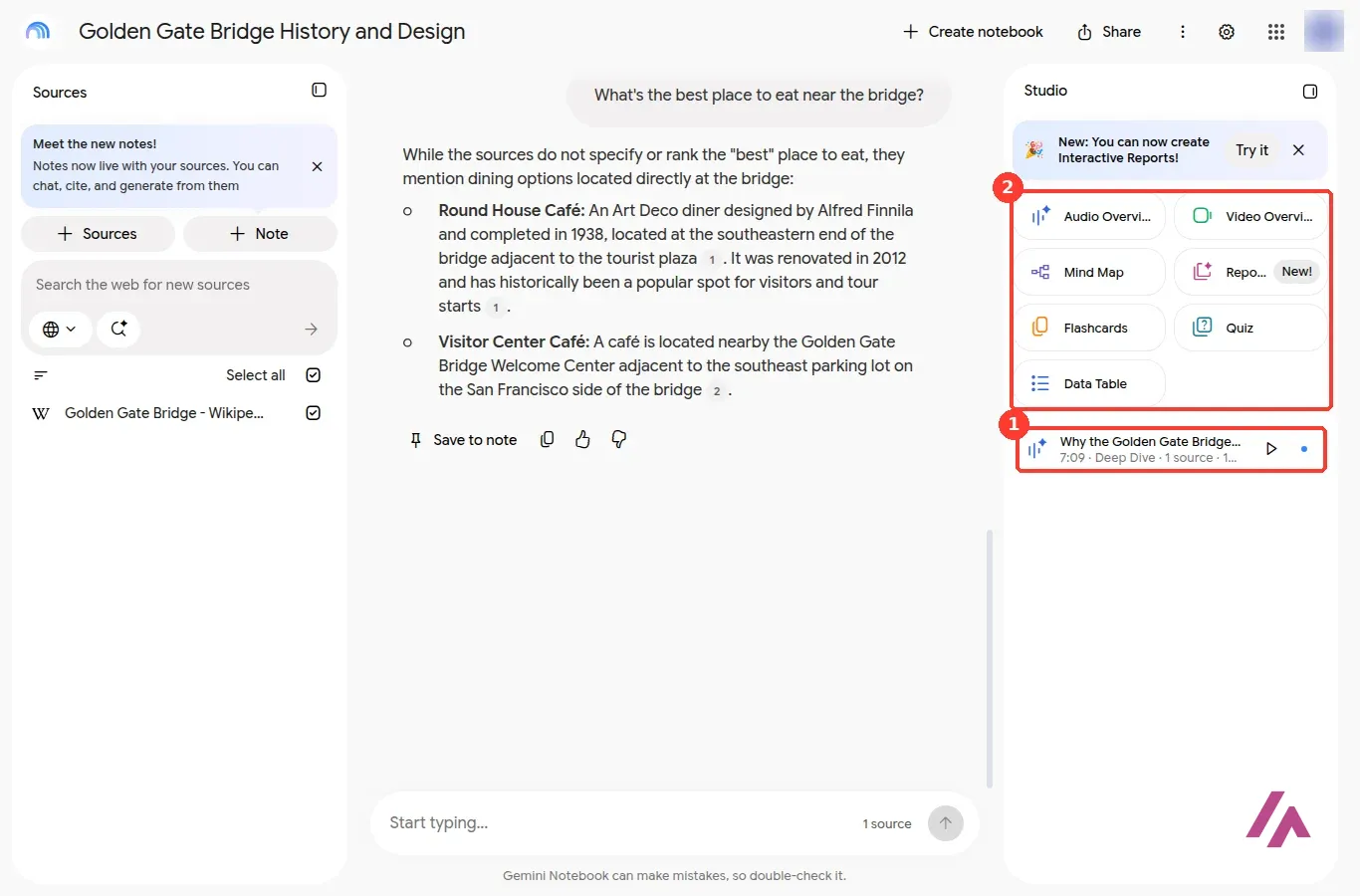1360x896 pixels.
Task: Copy the chat response
Action: (547, 439)
